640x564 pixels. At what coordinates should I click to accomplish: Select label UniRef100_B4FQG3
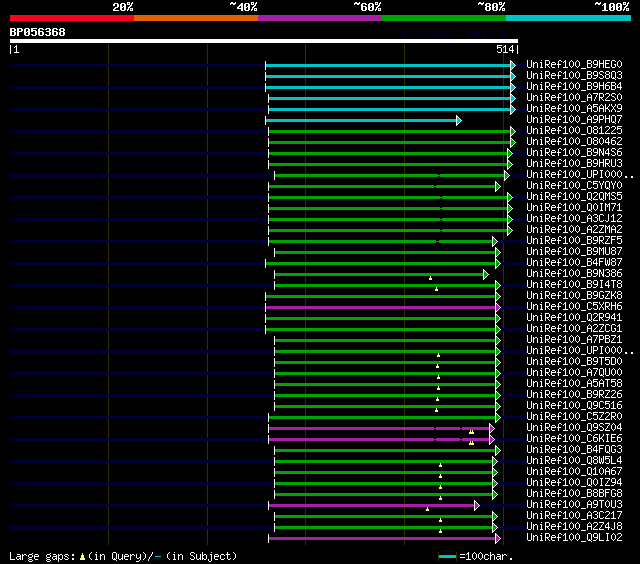pyautogui.click(x=574, y=450)
